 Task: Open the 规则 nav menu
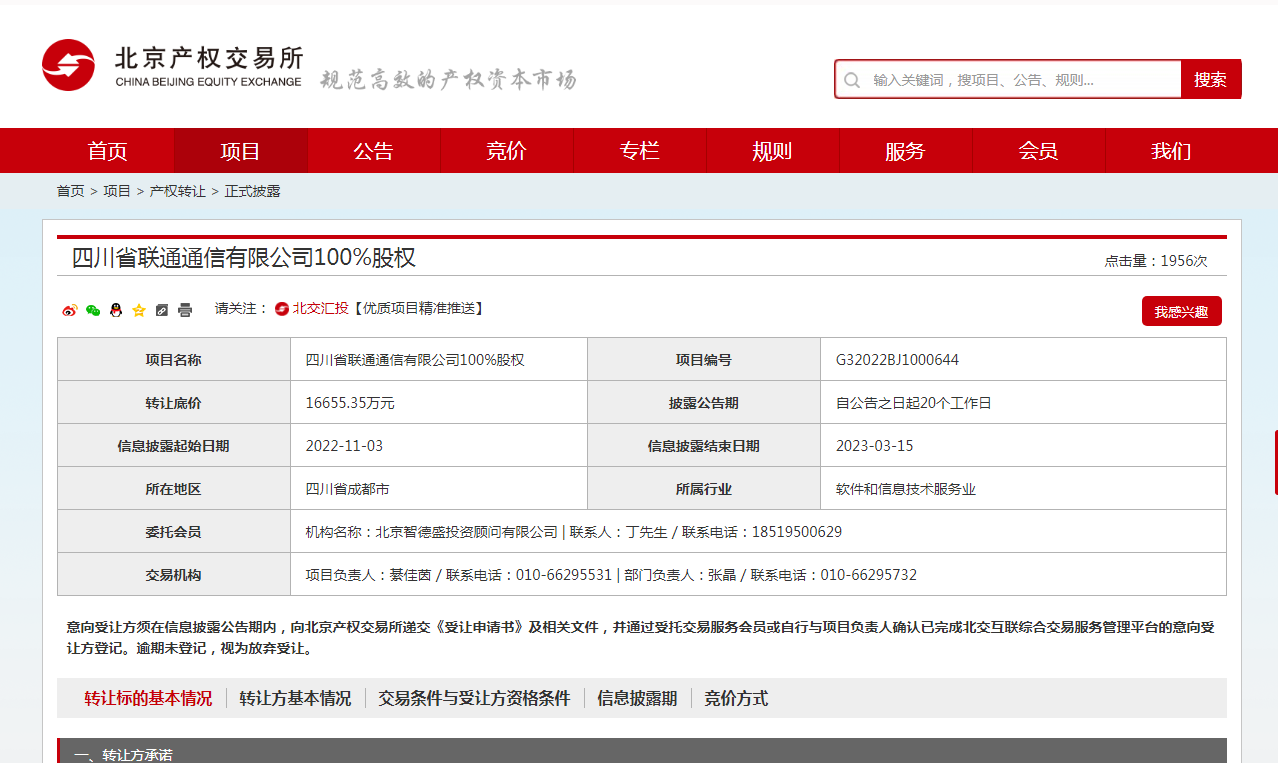click(773, 151)
